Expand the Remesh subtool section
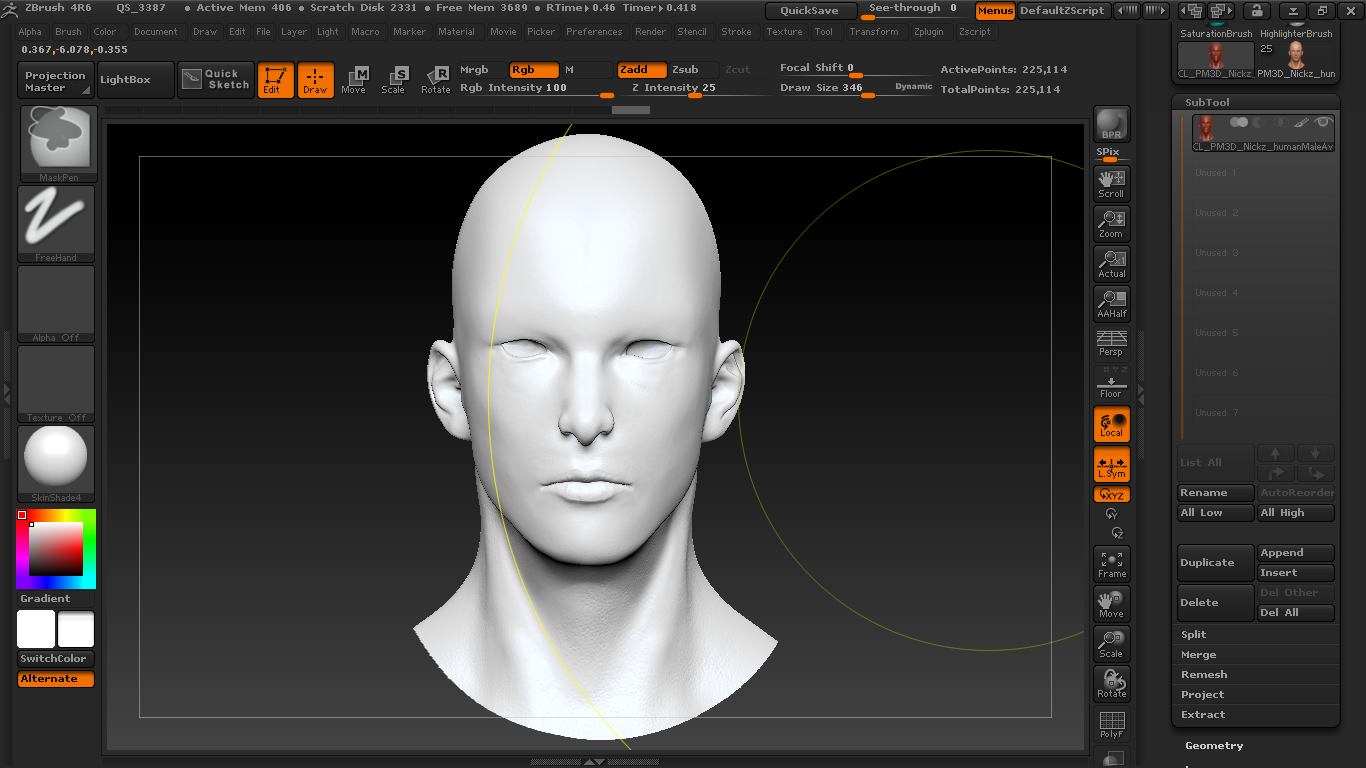Viewport: 1366px width, 768px height. (x=1204, y=675)
